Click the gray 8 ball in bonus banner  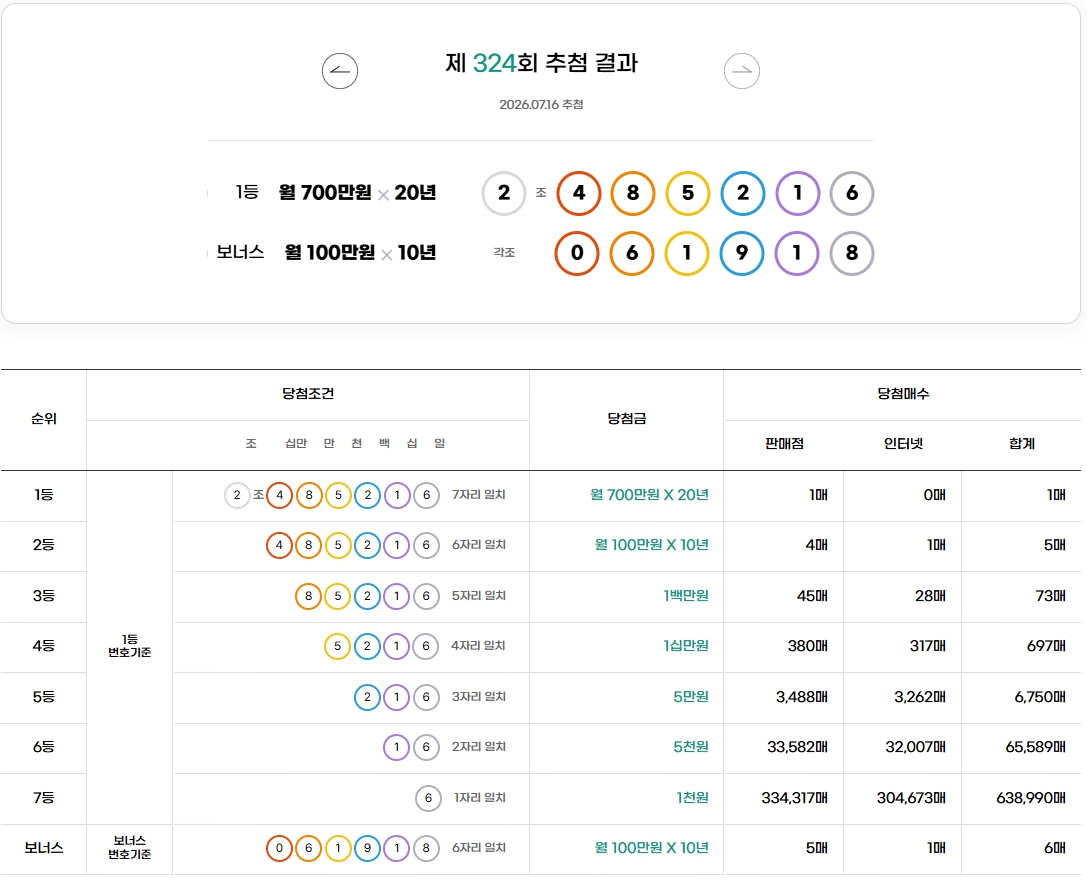[x=852, y=253]
